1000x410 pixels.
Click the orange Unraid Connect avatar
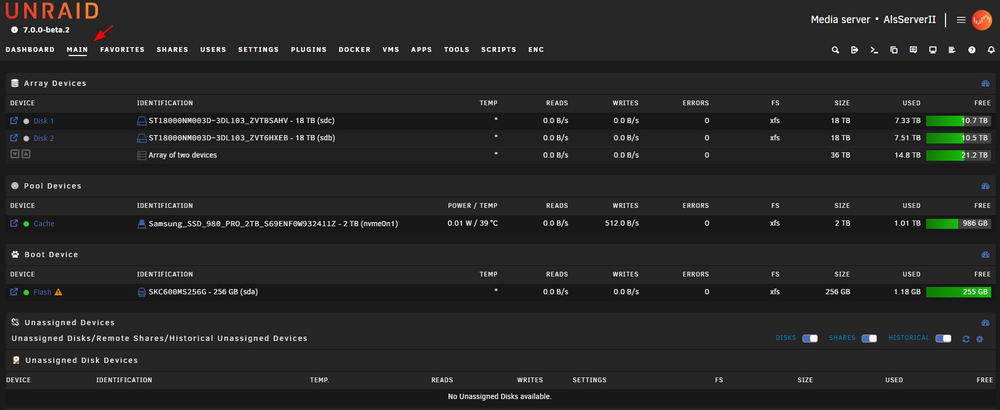(982, 20)
